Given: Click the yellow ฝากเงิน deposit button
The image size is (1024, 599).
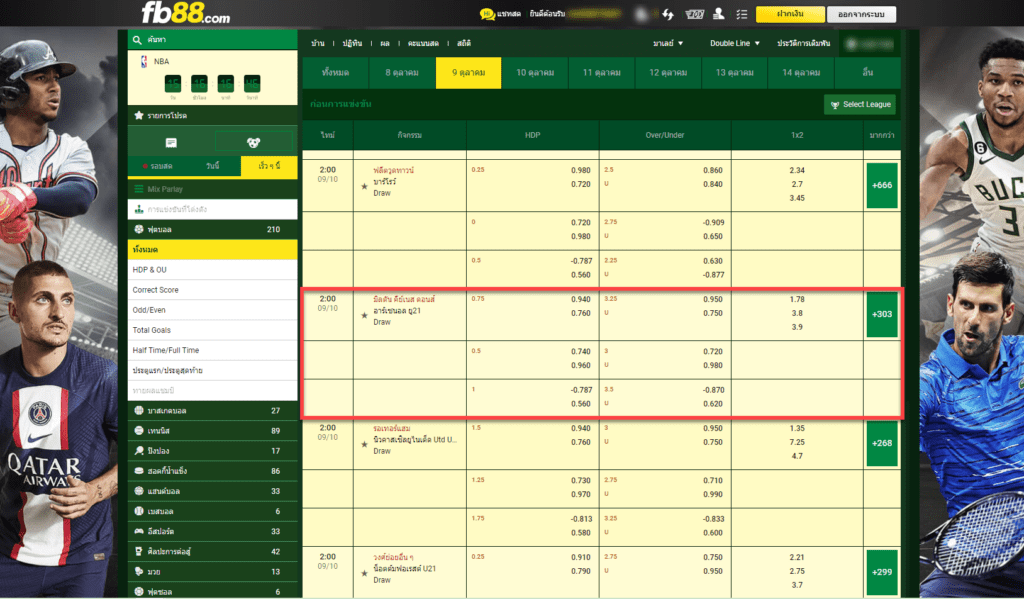Looking at the screenshot, I should pyautogui.click(x=790, y=14).
